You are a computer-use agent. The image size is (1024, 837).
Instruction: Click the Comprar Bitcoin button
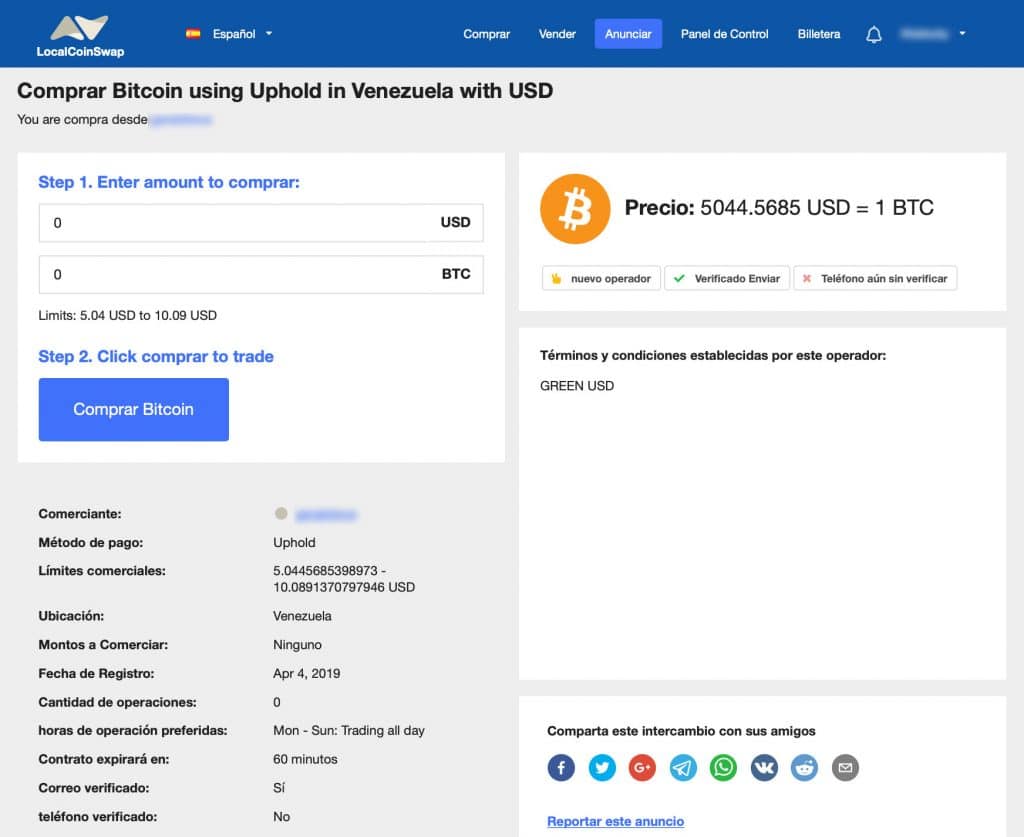click(133, 409)
